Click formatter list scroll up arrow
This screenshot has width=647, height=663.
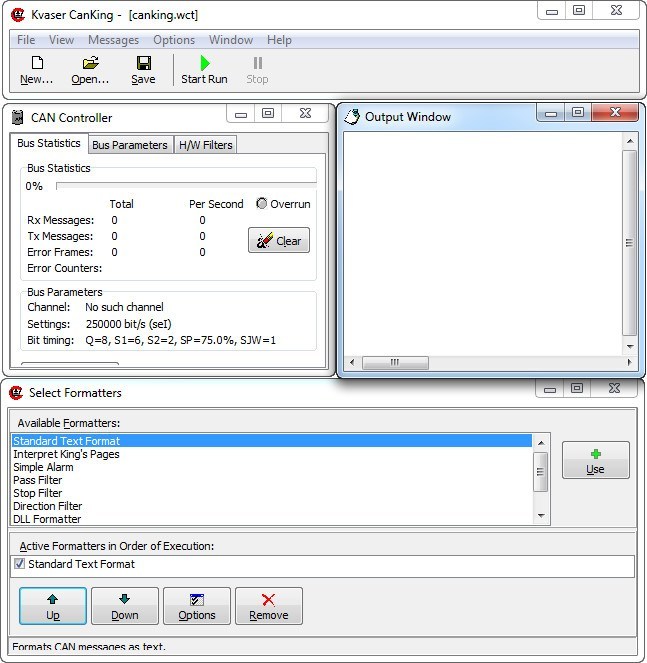(541, 443)
